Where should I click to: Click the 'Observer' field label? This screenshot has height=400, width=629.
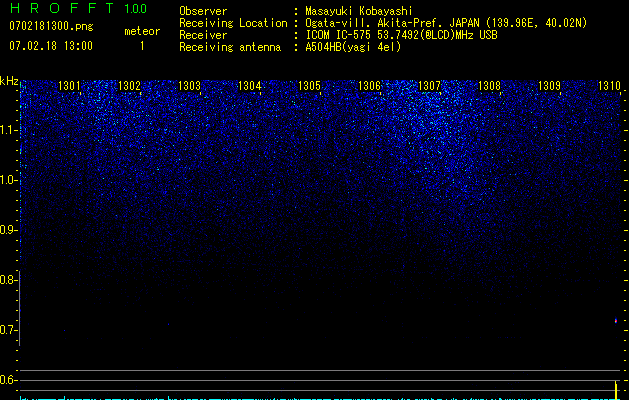point(203,11)
